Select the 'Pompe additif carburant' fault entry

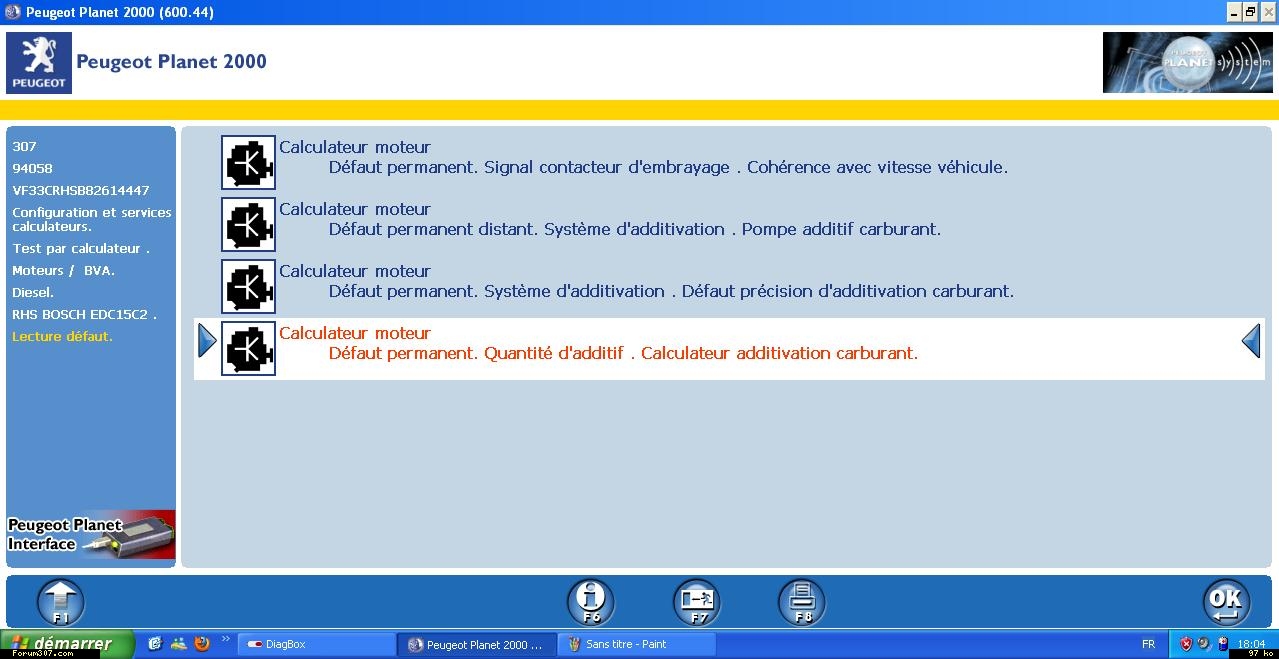click(x=634, y=229)
